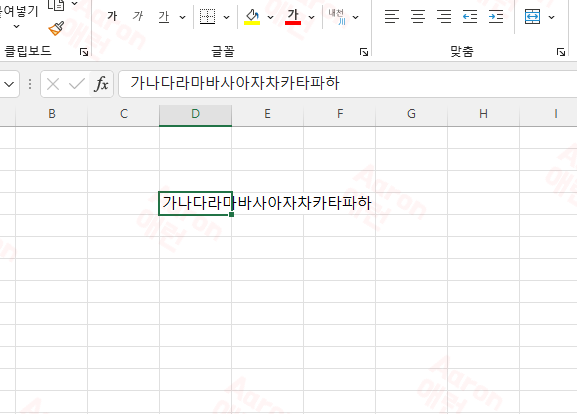Open underline style dropdown arrow
The image size is (577, 414).
click(x=183, y=17)
